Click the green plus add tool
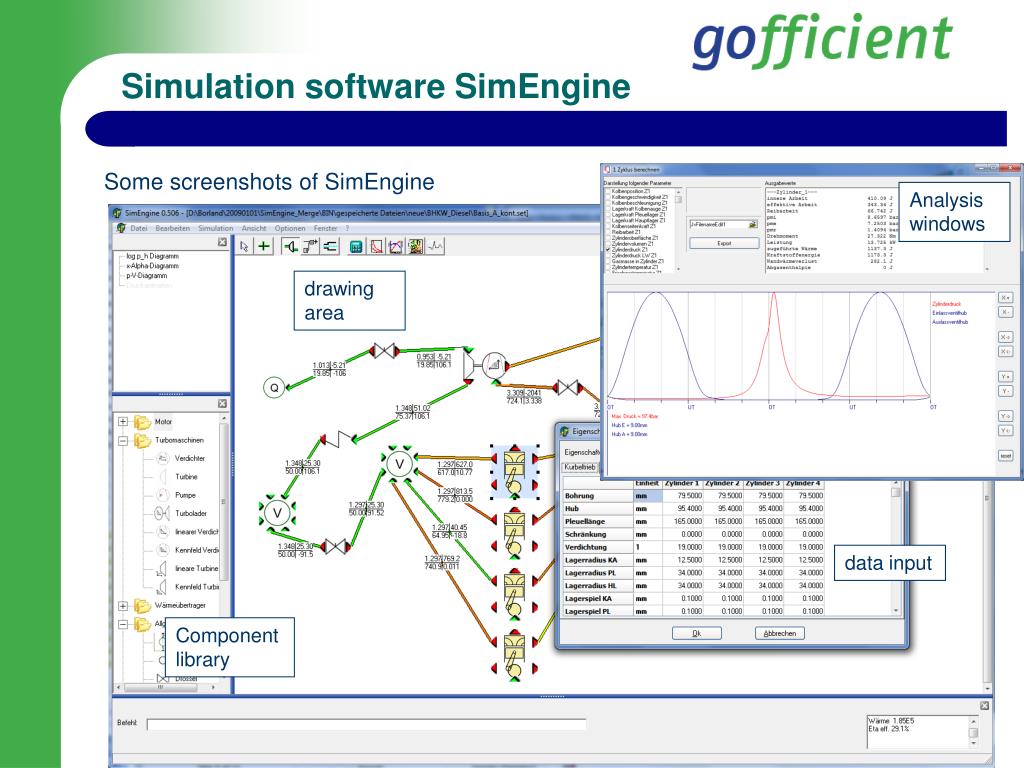The image size is (1024, 768). pyautogui.click(x=264, y=246)
